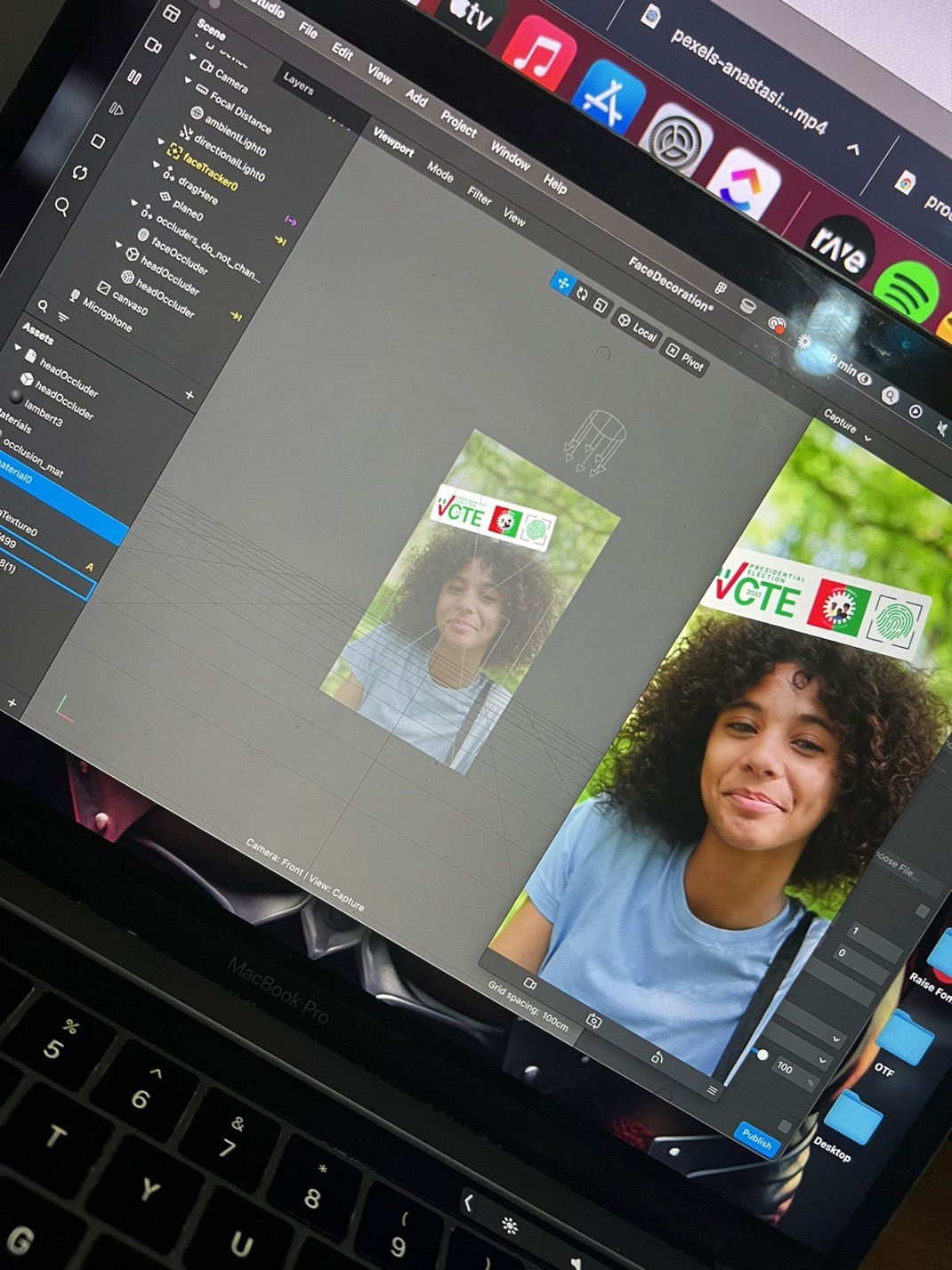Open the Capture dropdown above the preview
Image resolution: width=952 pixels, height=1270 pixels.
[847, 425]
